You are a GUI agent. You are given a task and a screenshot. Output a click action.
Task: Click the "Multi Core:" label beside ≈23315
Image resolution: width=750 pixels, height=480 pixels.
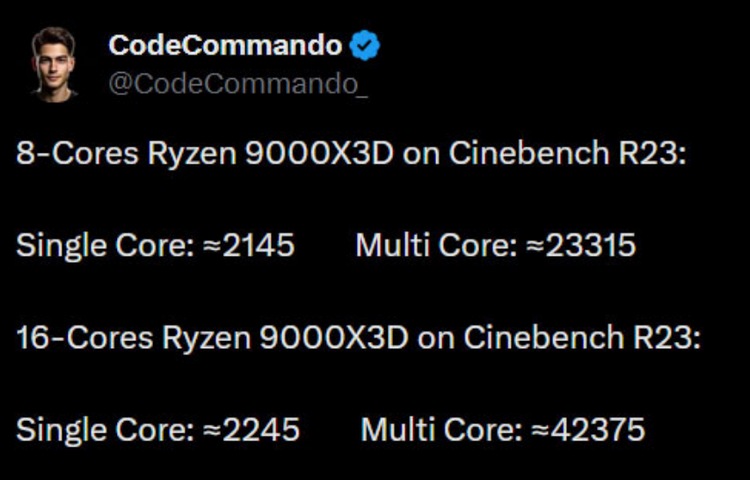(x=436, y=245)
